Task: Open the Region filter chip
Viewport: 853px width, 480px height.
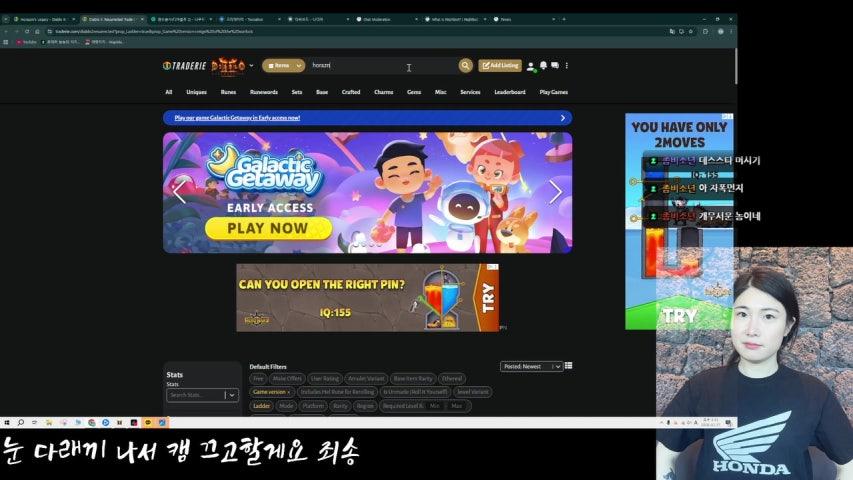Action: click(x=365, y=406)
